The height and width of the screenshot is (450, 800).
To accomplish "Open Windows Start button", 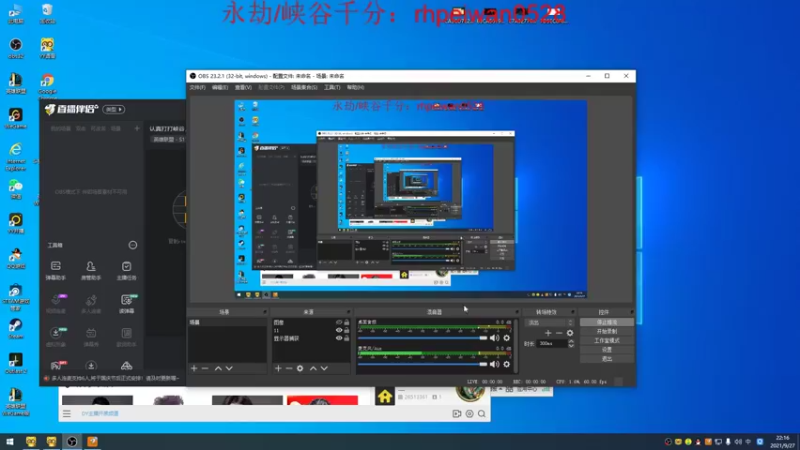I will click(10, 442).
